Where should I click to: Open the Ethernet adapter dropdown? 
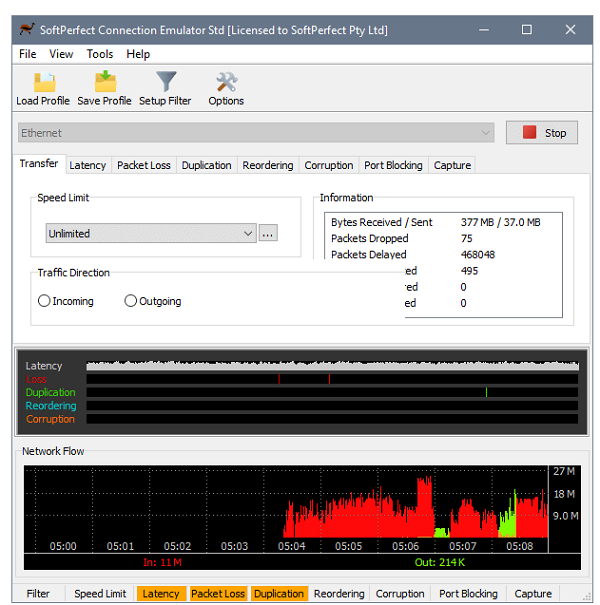pos(256,133)
